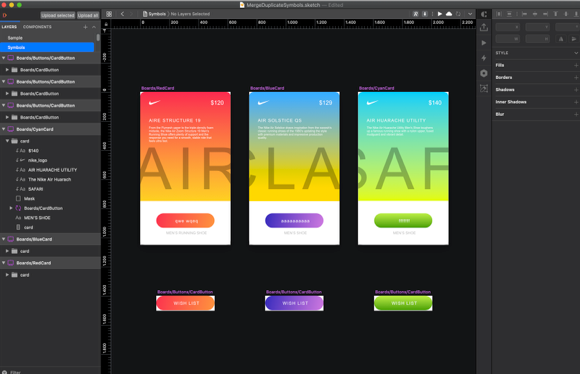This screenshot has width=580, height=374.
Task: Click the back navigation arrow in toolbar
Action: click(122, 14)
